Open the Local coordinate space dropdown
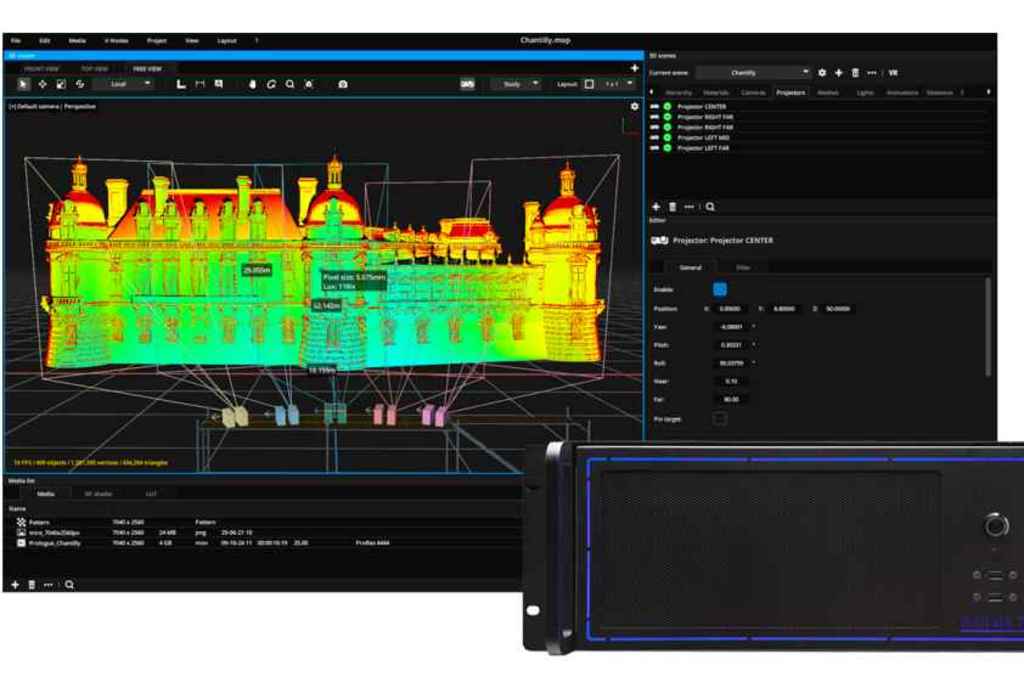The width and height of the screenshot is (1024, 682). [x=123, y=84]
